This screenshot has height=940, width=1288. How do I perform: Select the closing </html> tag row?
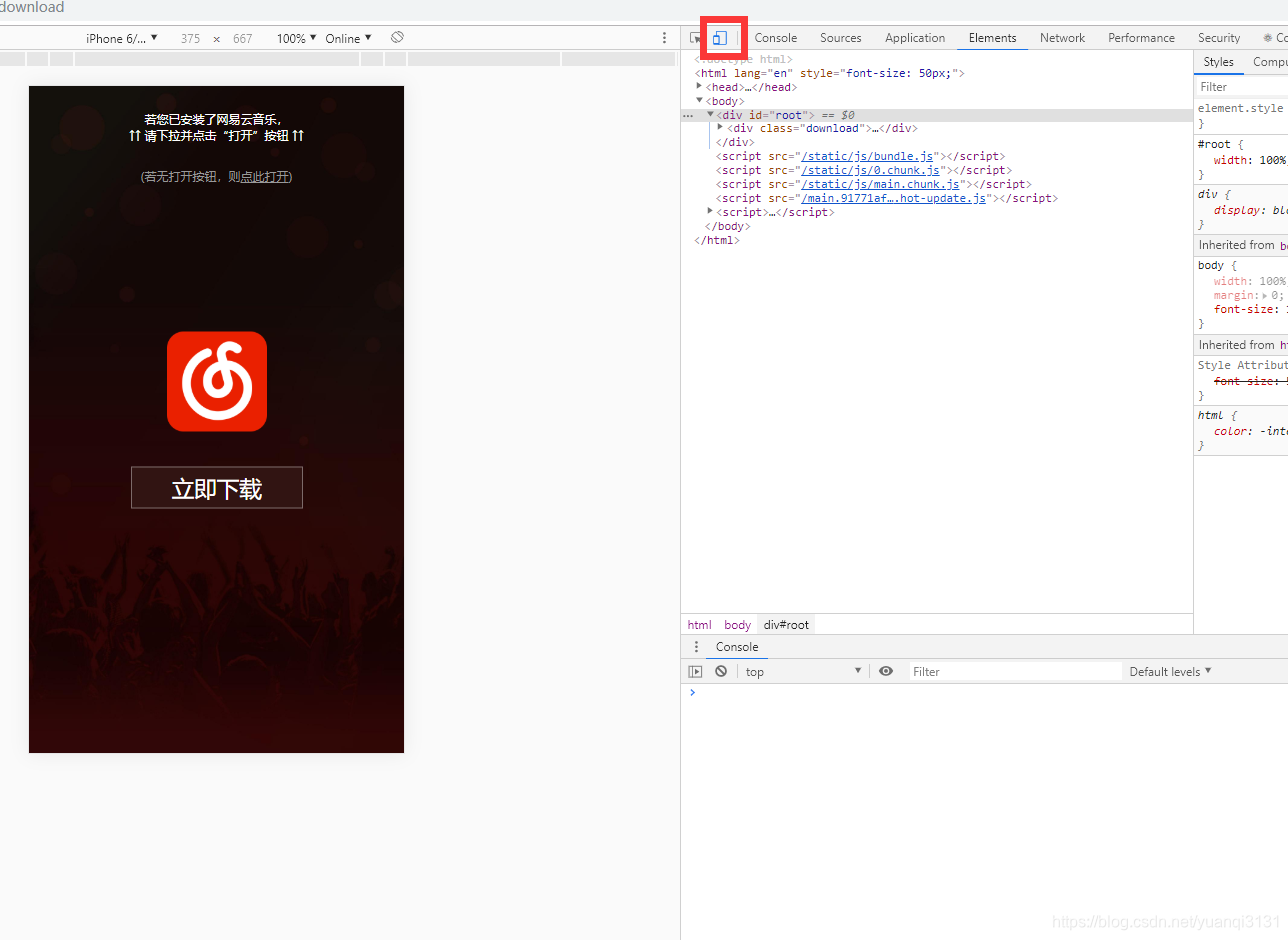tap(937, 240)
